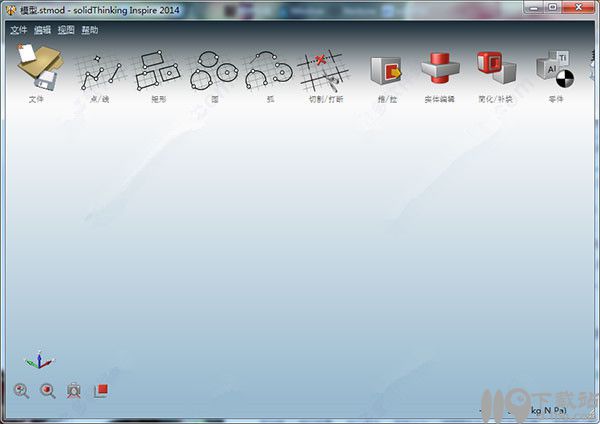
Task: Select the break curve pliers tool
Action: pyautogui.click(x=331, y=82)
